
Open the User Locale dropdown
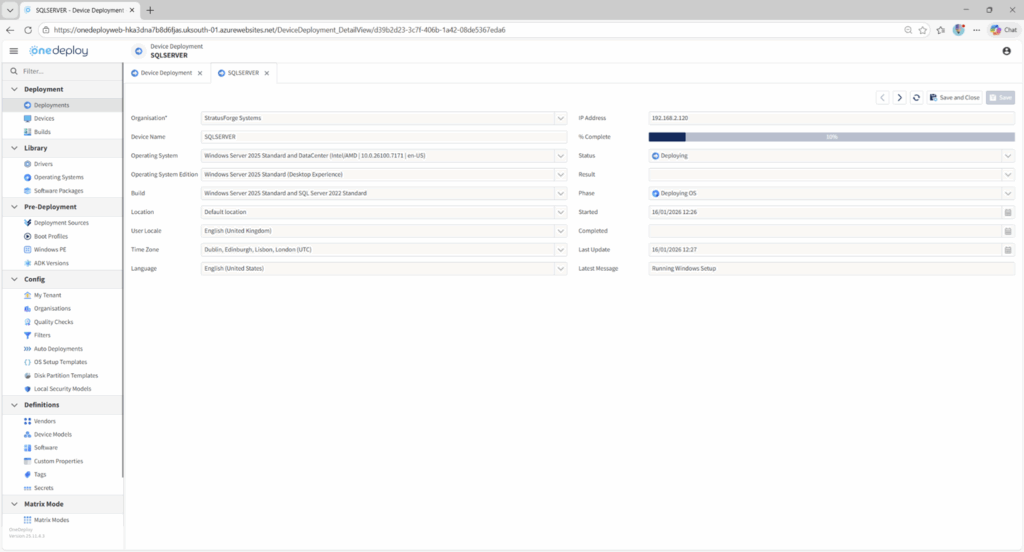[560, 231]
